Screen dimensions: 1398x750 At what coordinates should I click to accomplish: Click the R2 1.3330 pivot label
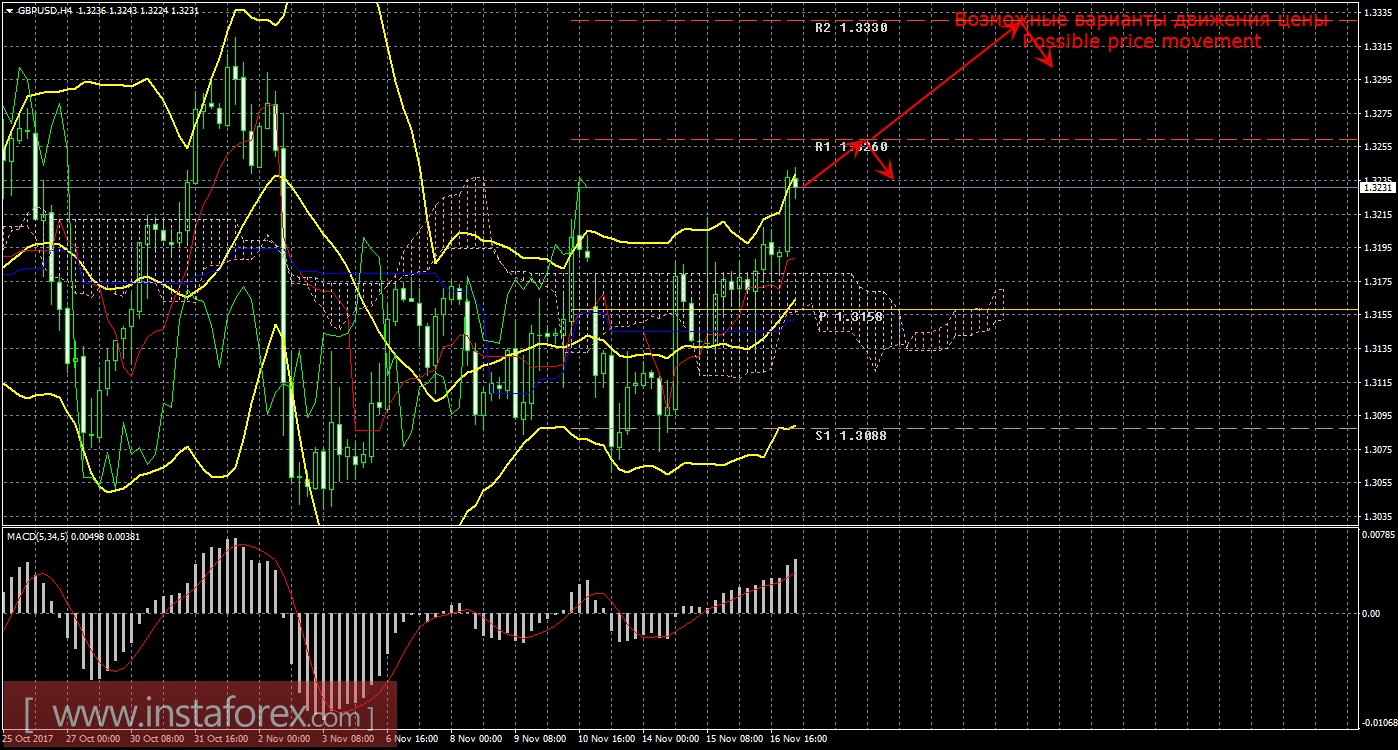(851, 28)
